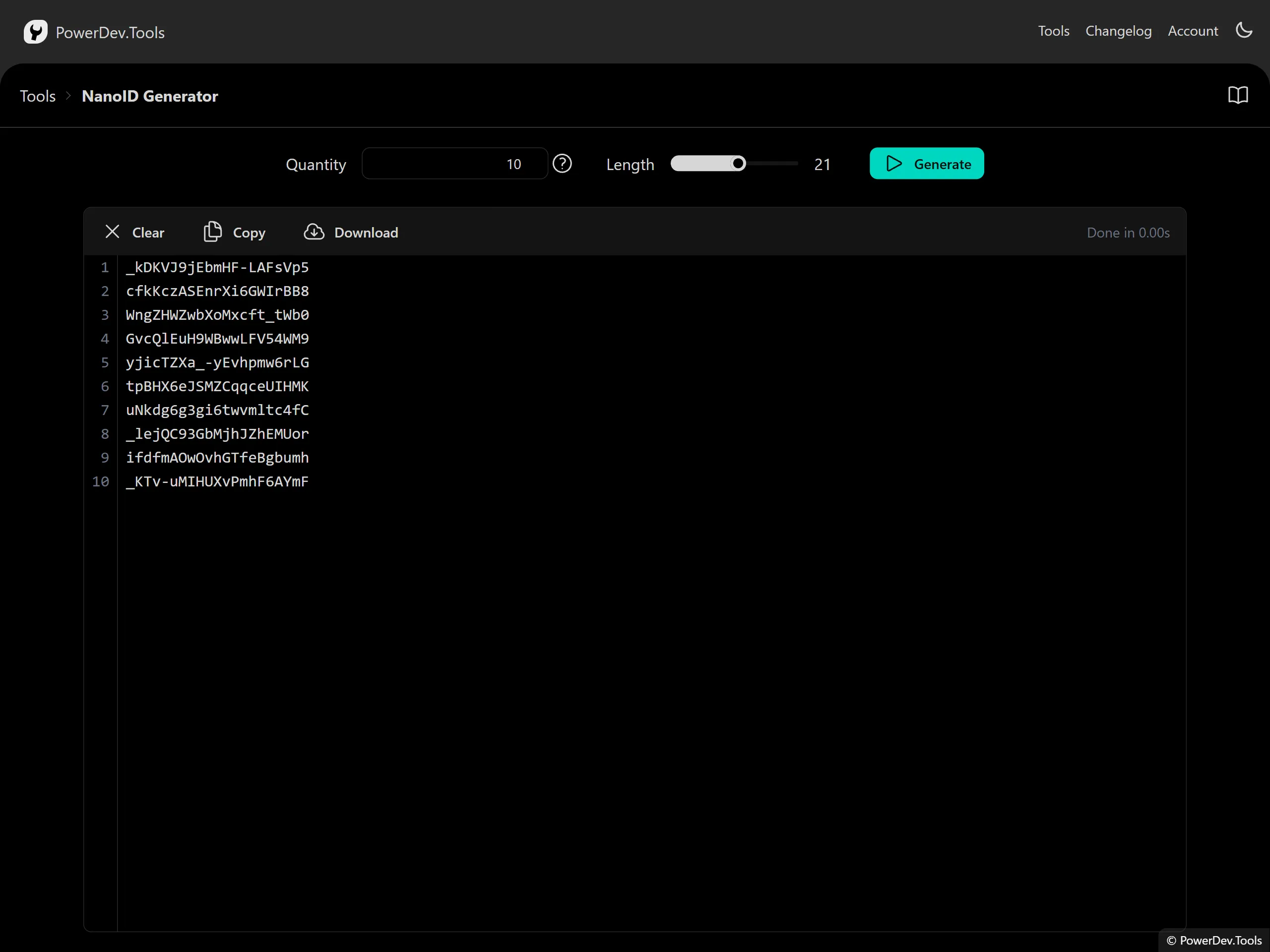Focus the Quantity input field

click(455, 164)
